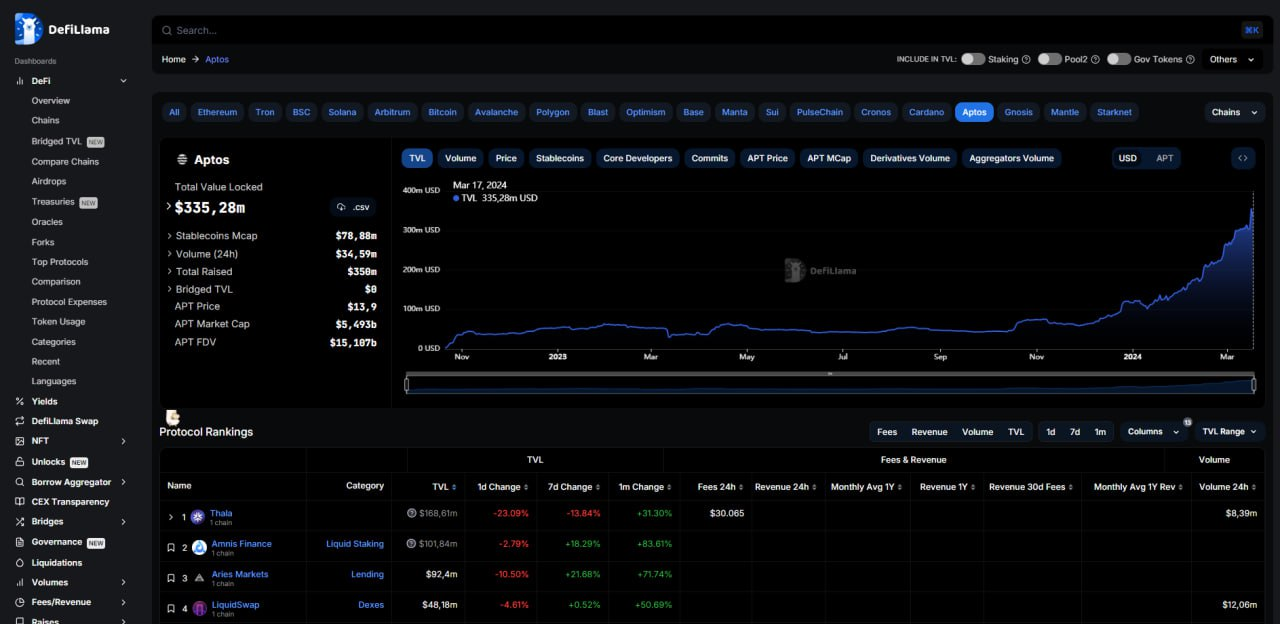Click the DefiLlama Swap sidebar icon
Screen dimensions: 1280x624
coord(20,421)
